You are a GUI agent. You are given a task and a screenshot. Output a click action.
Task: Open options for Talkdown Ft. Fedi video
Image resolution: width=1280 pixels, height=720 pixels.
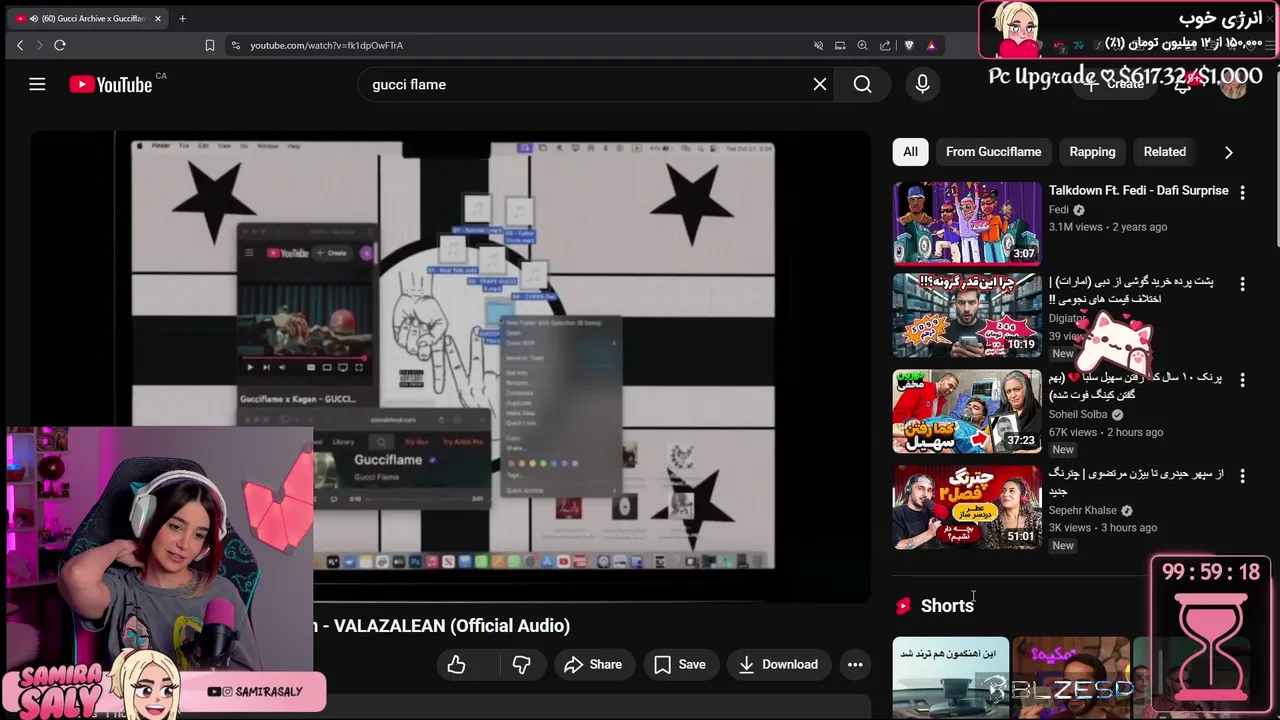pyautogui.click(x=1242, y=192)
